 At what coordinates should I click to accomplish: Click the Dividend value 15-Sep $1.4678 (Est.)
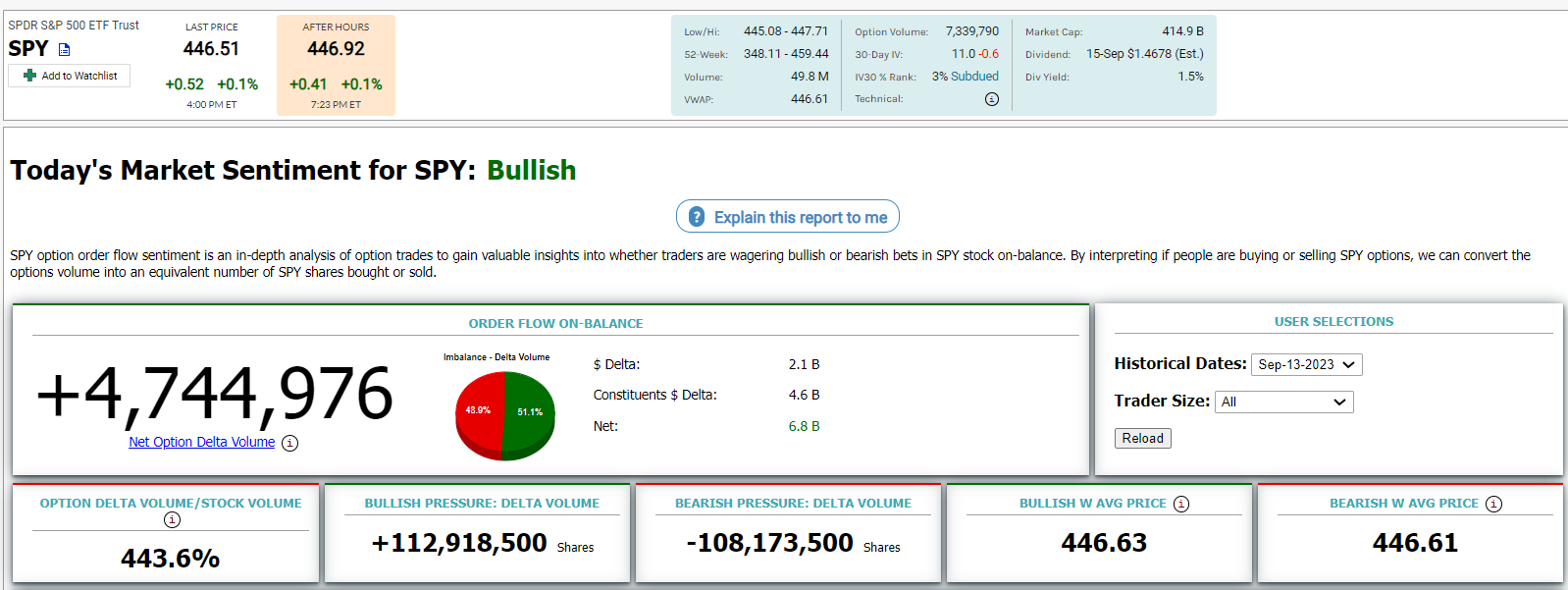point(1145,54)
